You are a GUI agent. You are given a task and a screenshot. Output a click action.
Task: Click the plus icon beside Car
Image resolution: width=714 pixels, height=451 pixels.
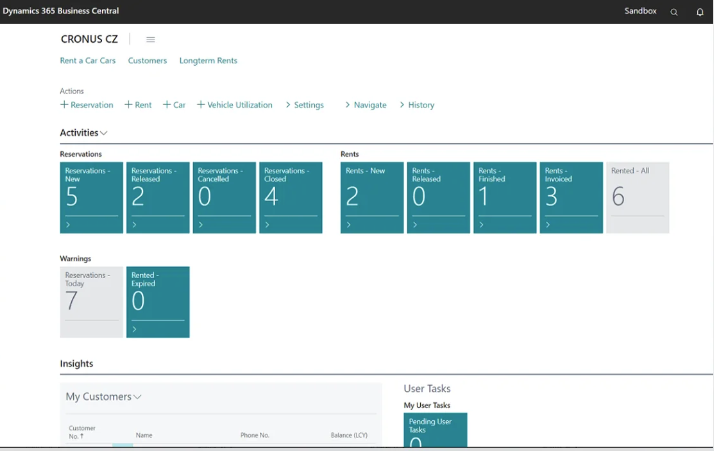(167, 105)
